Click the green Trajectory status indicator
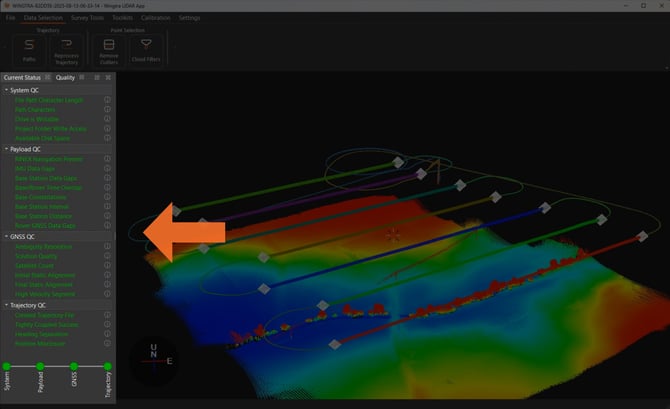 108,367
